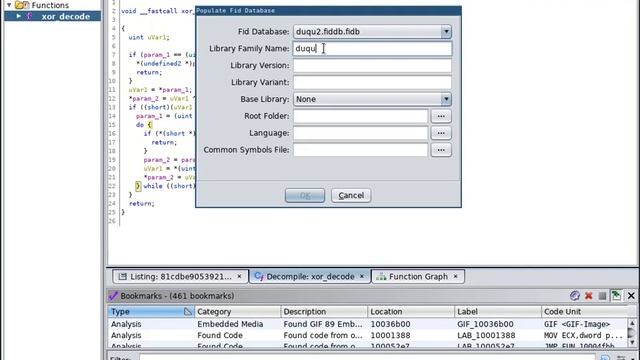Click the Found GIF 89 description cell

click(324, 324)
